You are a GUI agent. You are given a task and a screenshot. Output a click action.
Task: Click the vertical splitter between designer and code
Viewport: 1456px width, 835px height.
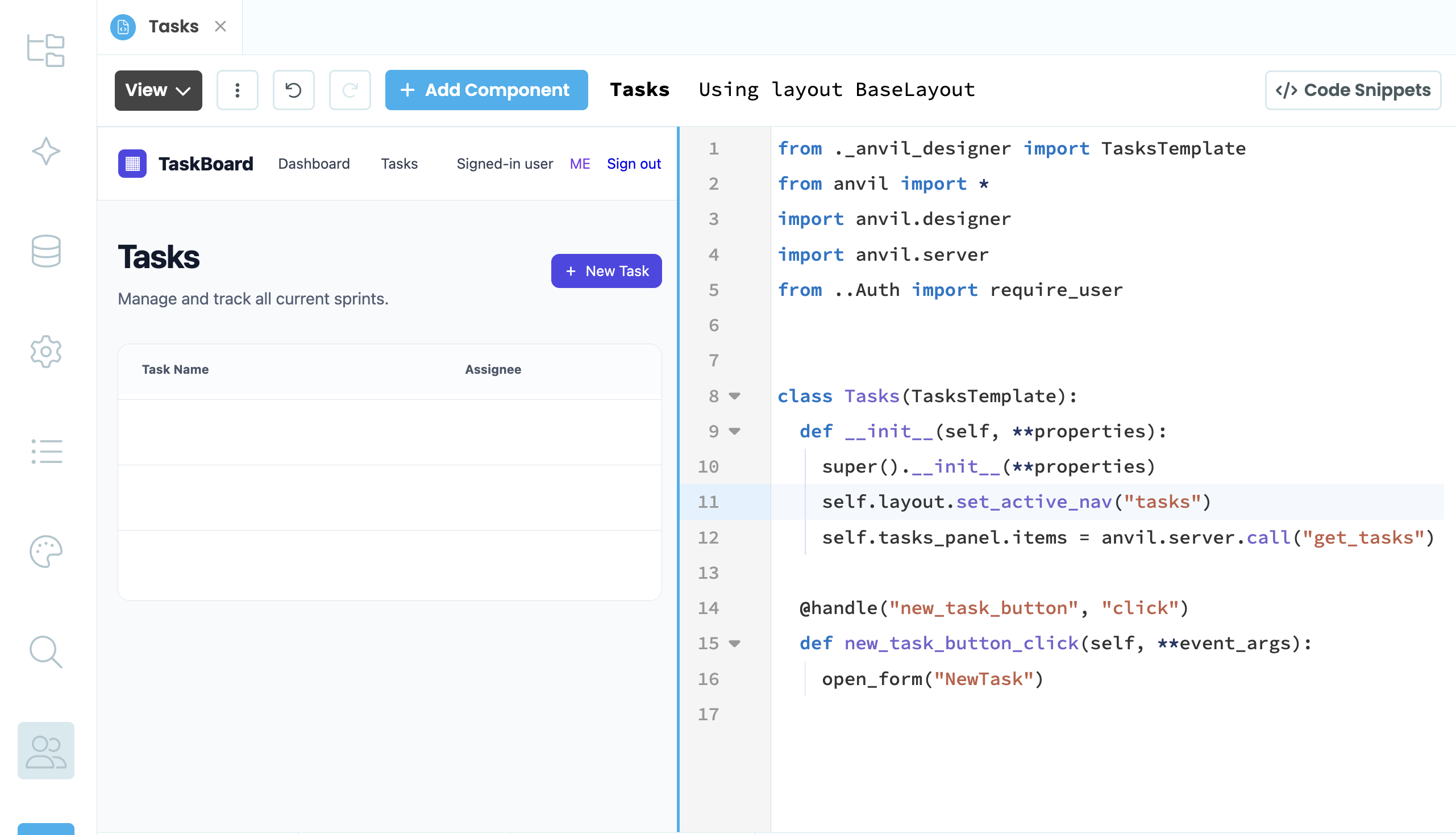678,479
